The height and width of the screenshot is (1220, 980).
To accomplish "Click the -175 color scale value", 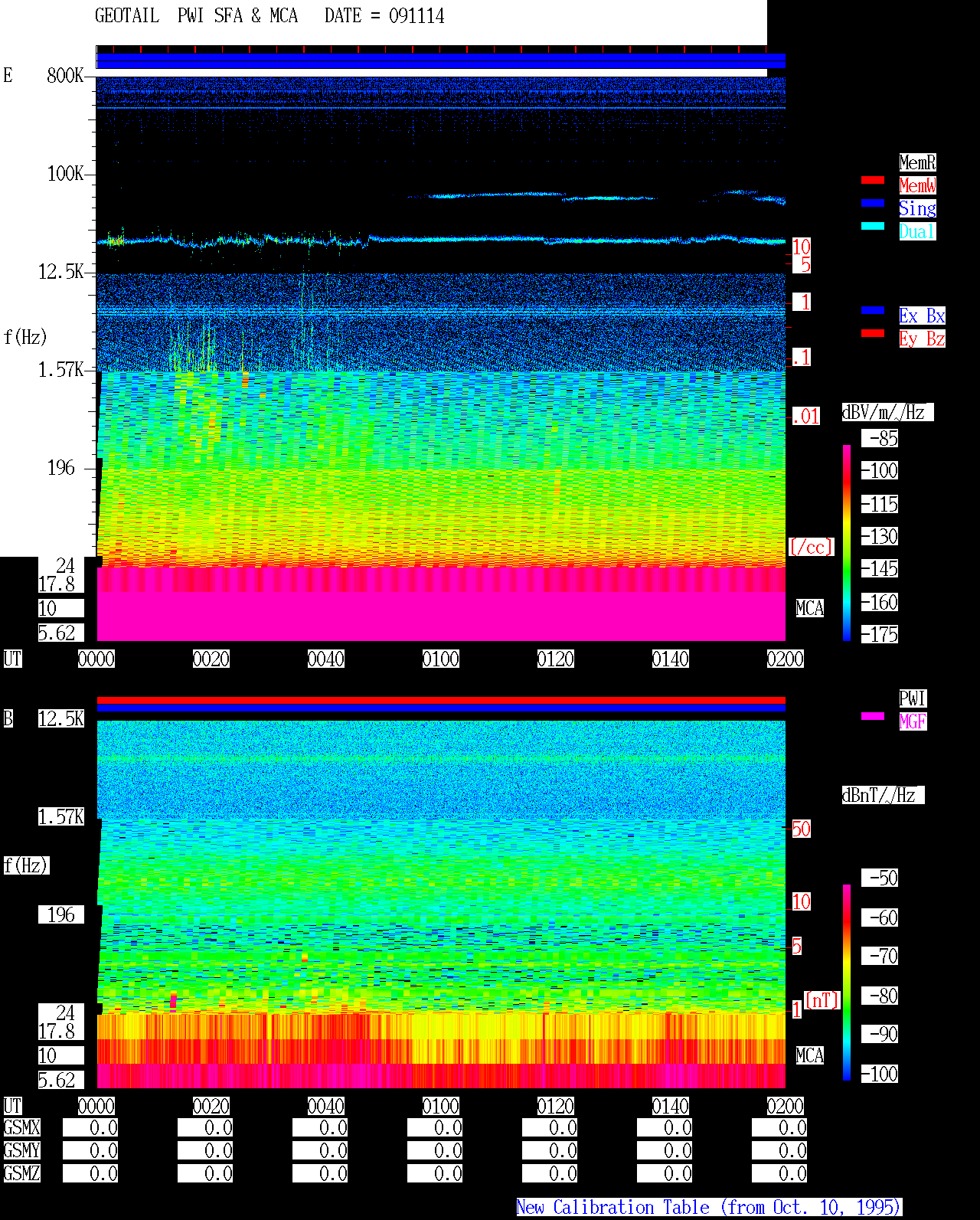I will (880, 635).
